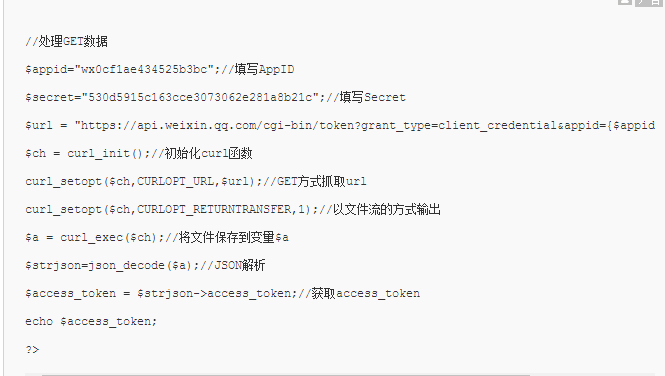The image size is (665, 376).
Task: Click empty scrollbar track right of thumb
Action: [594, 375]
